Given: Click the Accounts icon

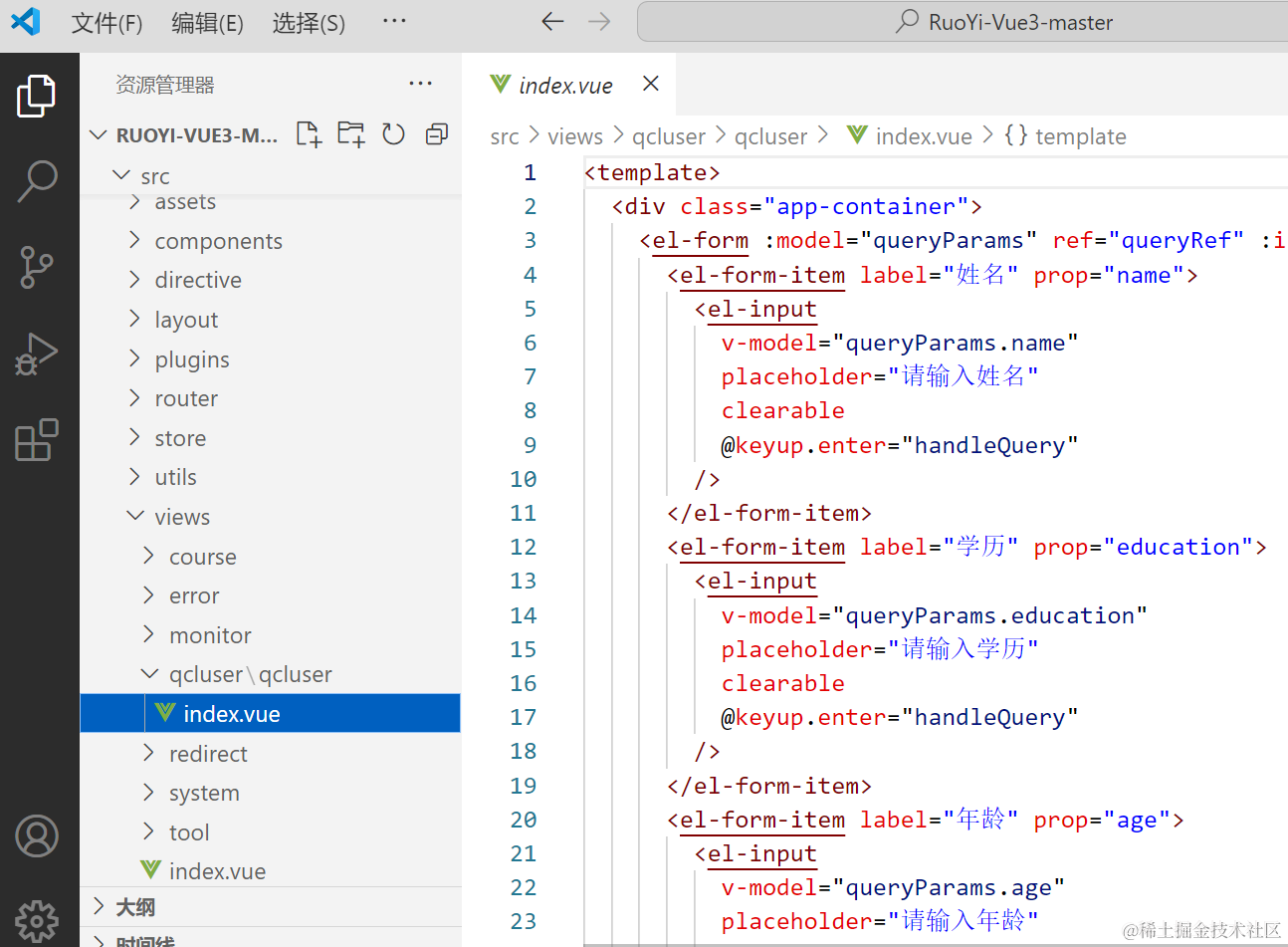Looking at the screenshot, I should pos(37,836).
